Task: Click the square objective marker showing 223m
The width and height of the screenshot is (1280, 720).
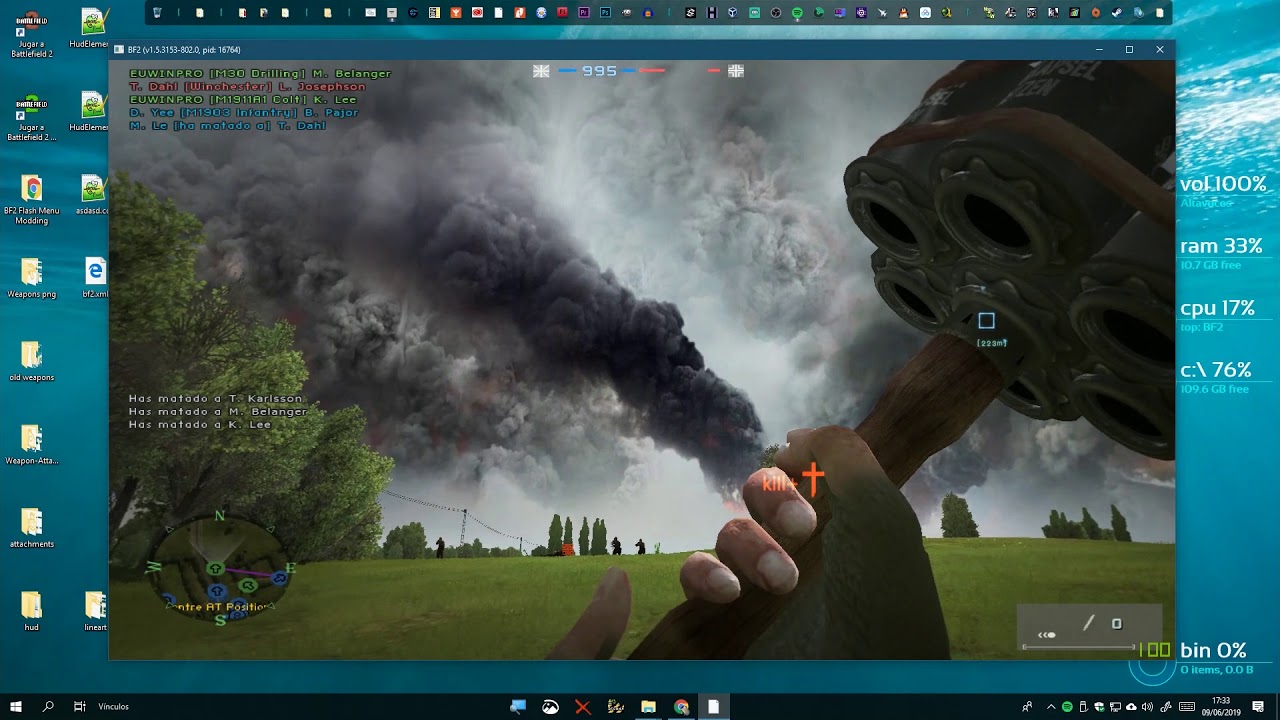Action: point(987,321)
